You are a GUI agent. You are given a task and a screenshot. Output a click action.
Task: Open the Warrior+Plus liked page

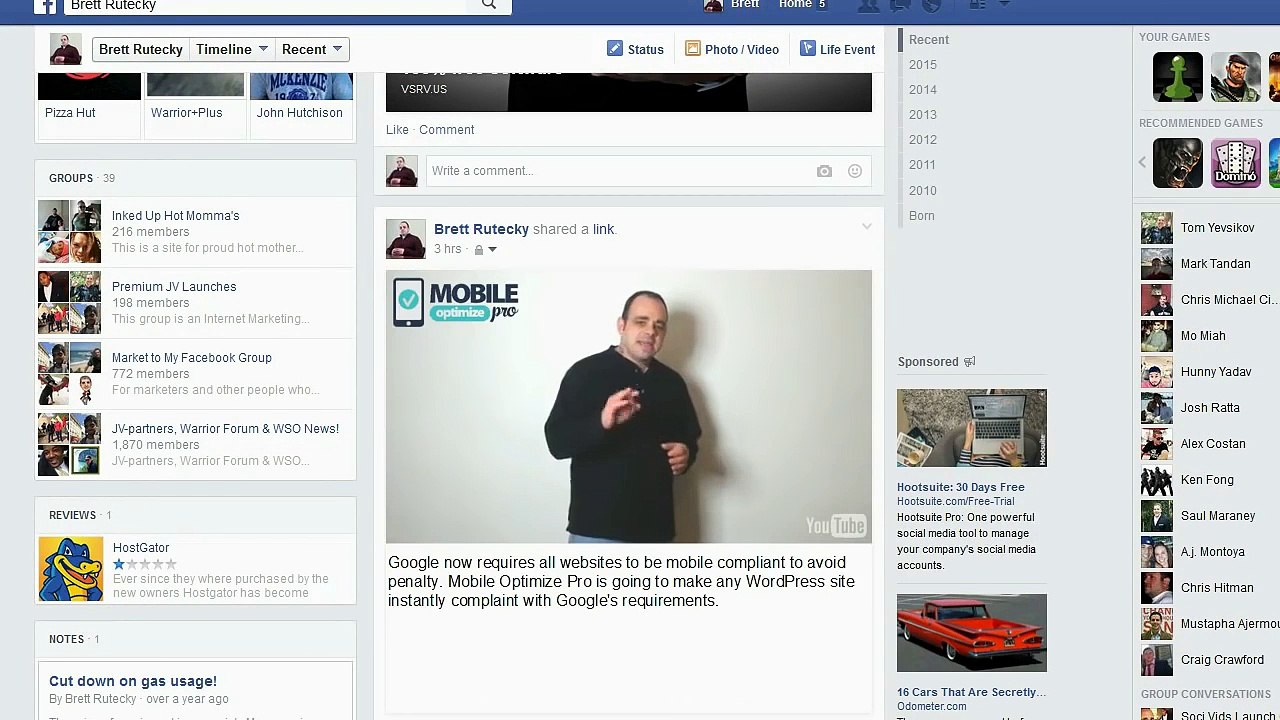[x=187, y=113]
